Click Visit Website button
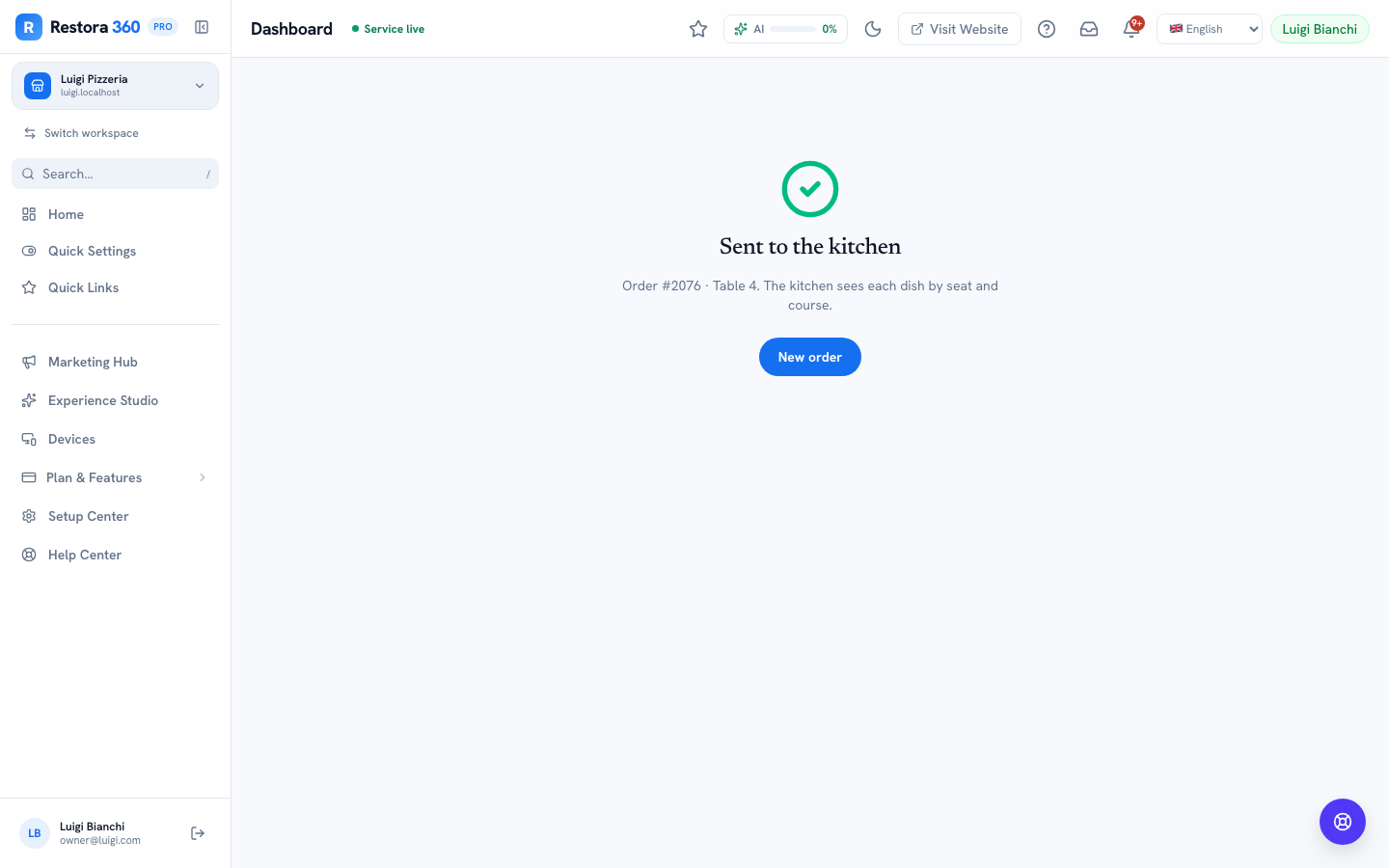The image size is (1389, 868). click(960, 29)
